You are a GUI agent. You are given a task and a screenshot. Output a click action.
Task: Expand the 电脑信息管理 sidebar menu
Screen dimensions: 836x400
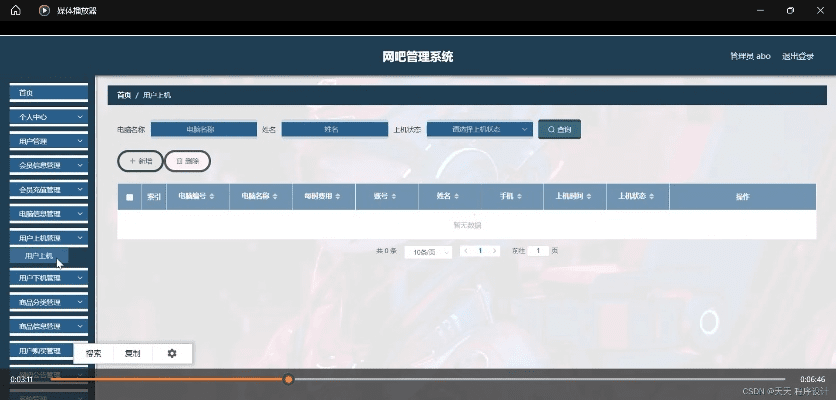click(x=49, y=214)
